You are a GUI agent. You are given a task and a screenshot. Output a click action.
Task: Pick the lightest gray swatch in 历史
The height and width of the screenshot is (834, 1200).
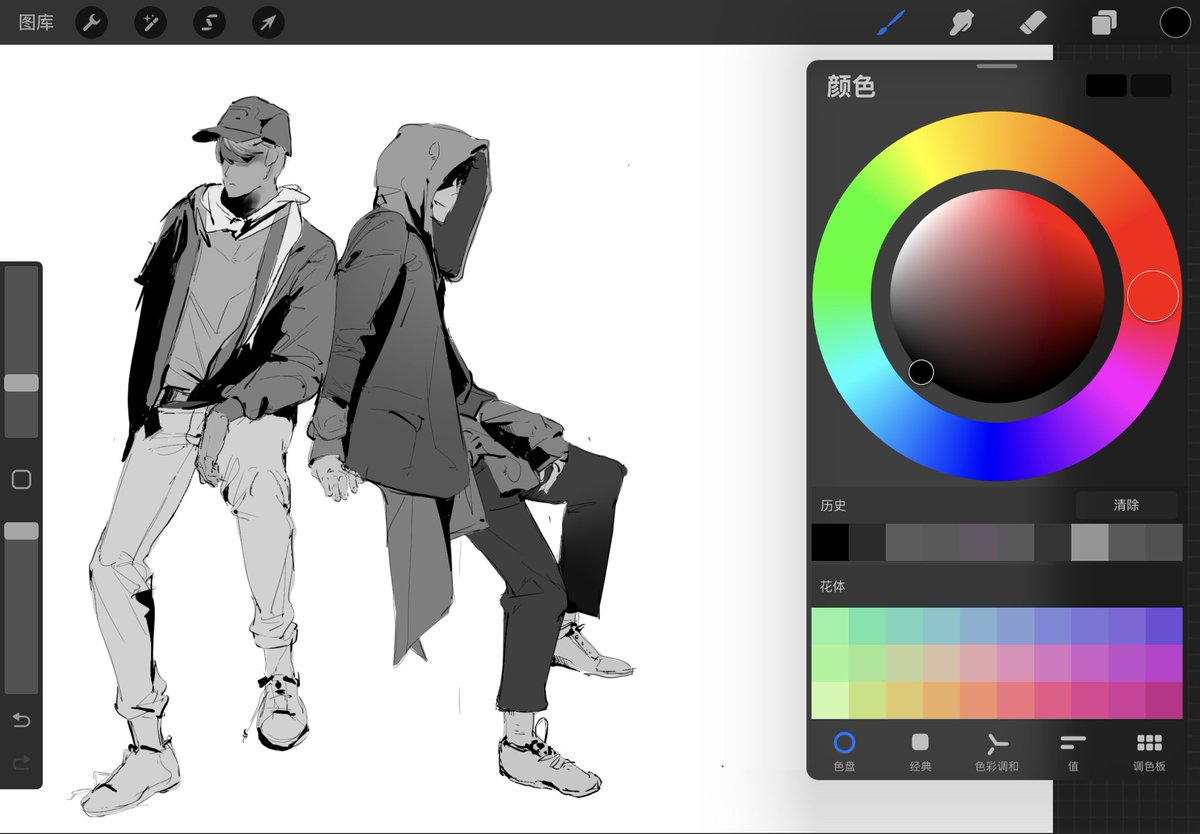pos(1090,543)
